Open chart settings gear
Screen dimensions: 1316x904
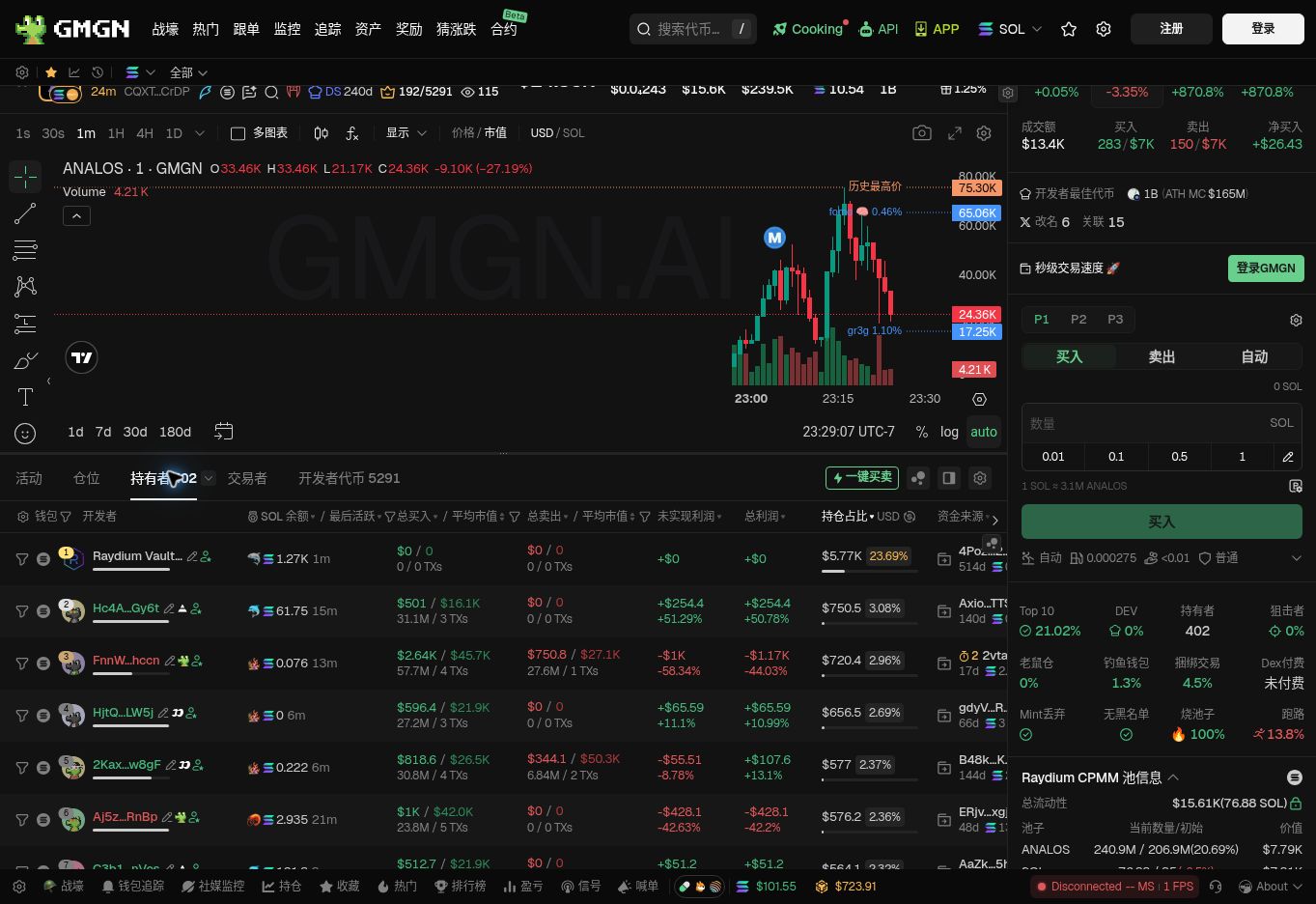[984, 133]
